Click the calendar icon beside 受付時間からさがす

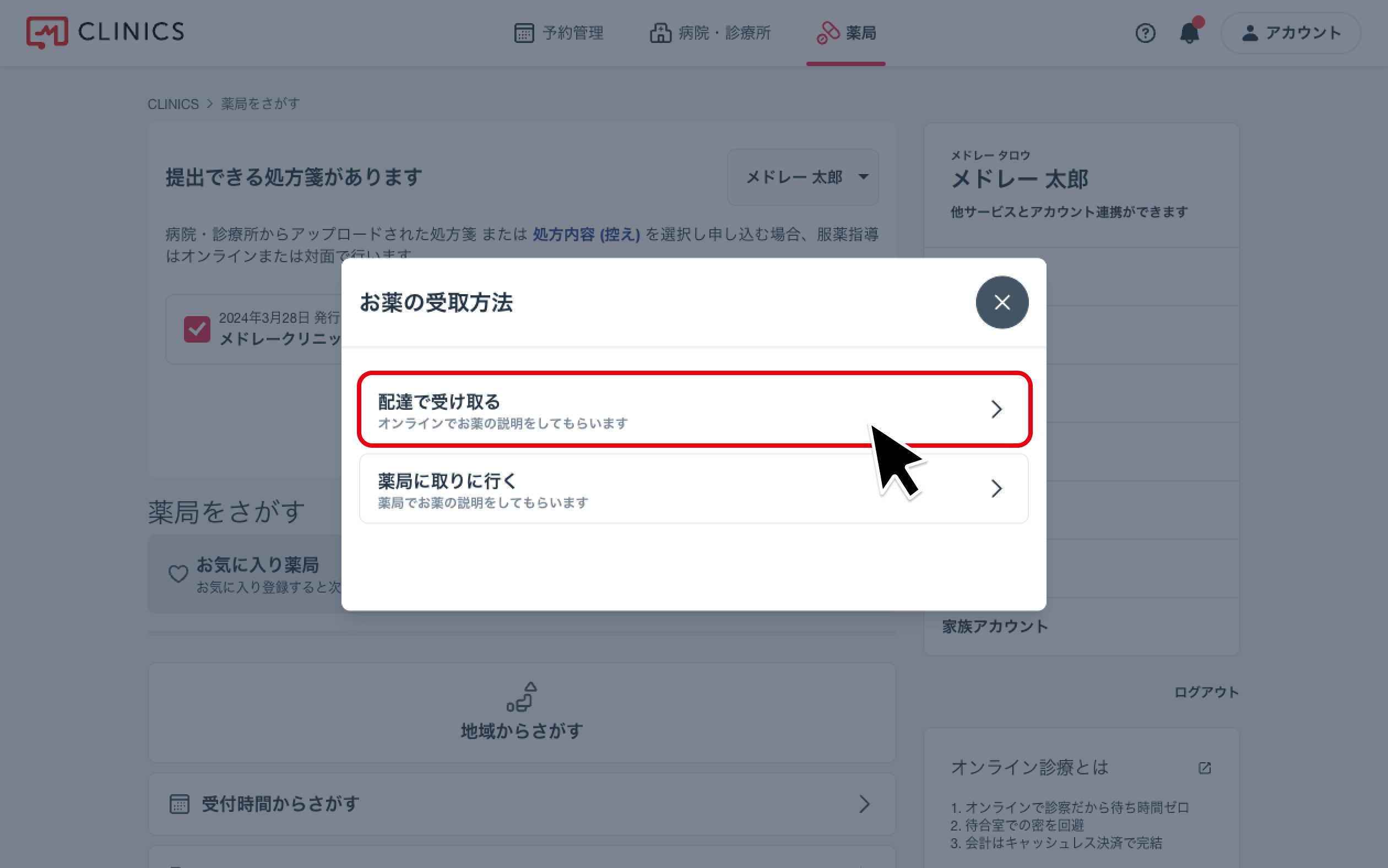coord(179,804)
